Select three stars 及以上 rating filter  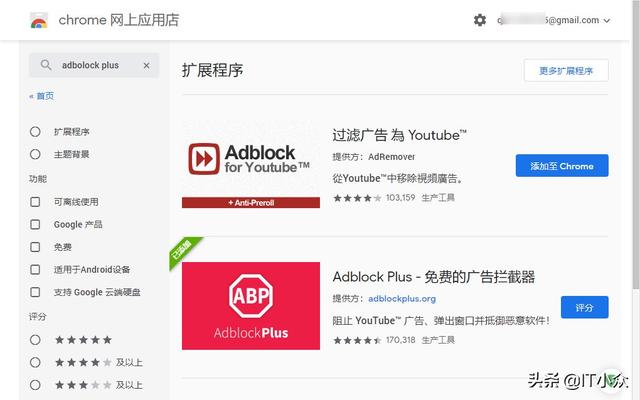coord(35,385)
